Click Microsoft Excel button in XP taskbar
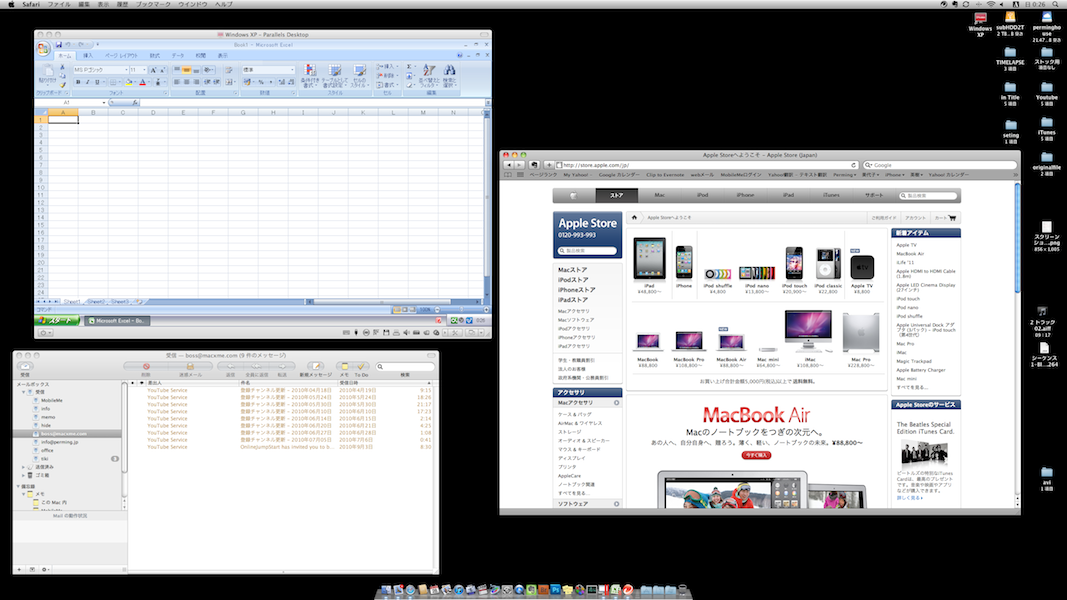 (116, 320)
